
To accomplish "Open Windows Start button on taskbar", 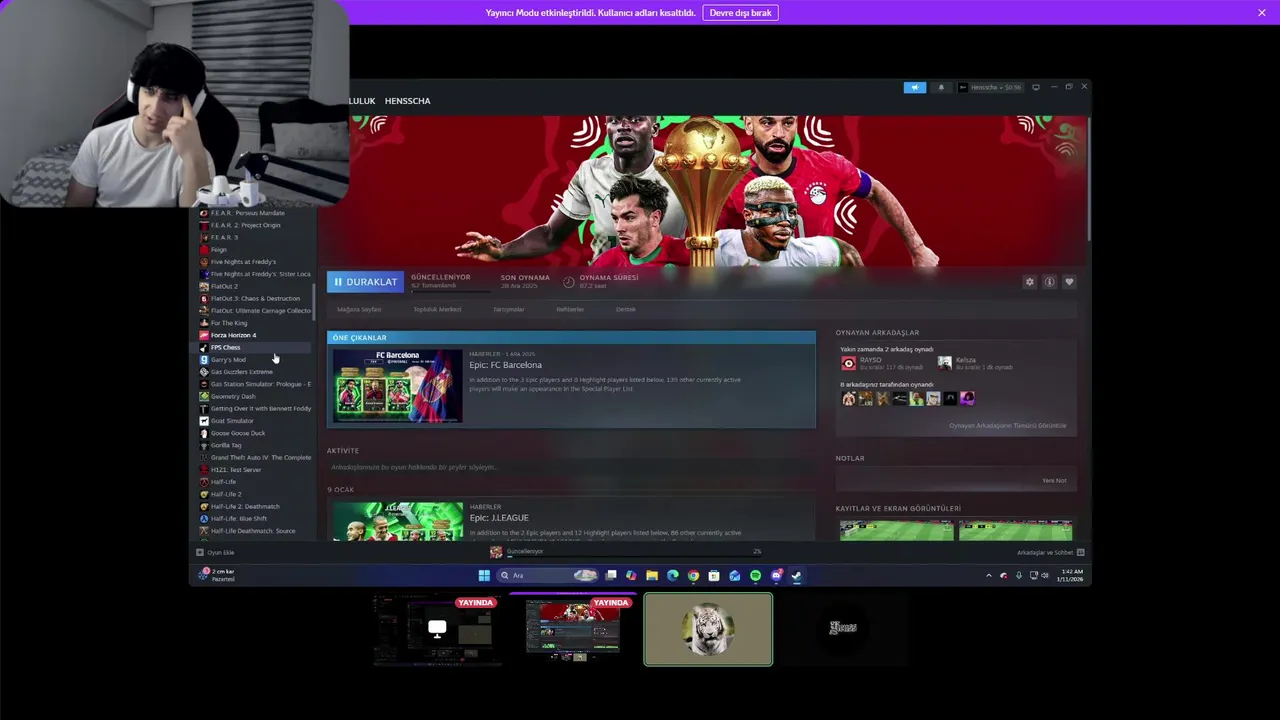I will tap(484, 575).
